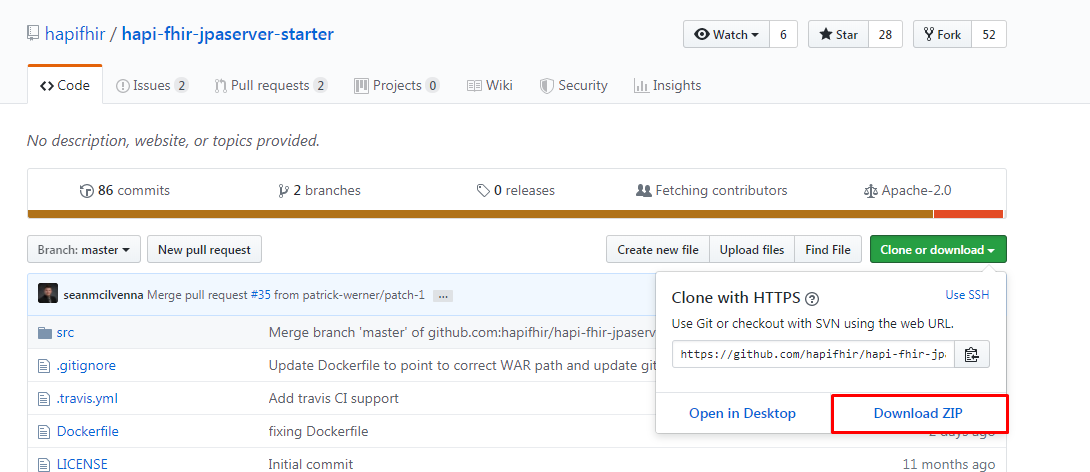View the 86 commits history
Image resolution: width=1090 pixels, height=472 pixels.
[x=125, y=190]
